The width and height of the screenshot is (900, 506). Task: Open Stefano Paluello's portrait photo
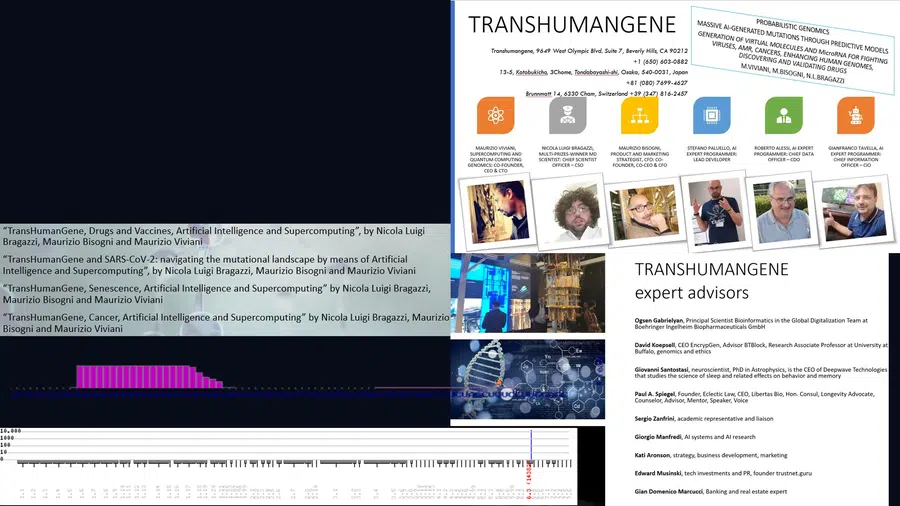715,210
